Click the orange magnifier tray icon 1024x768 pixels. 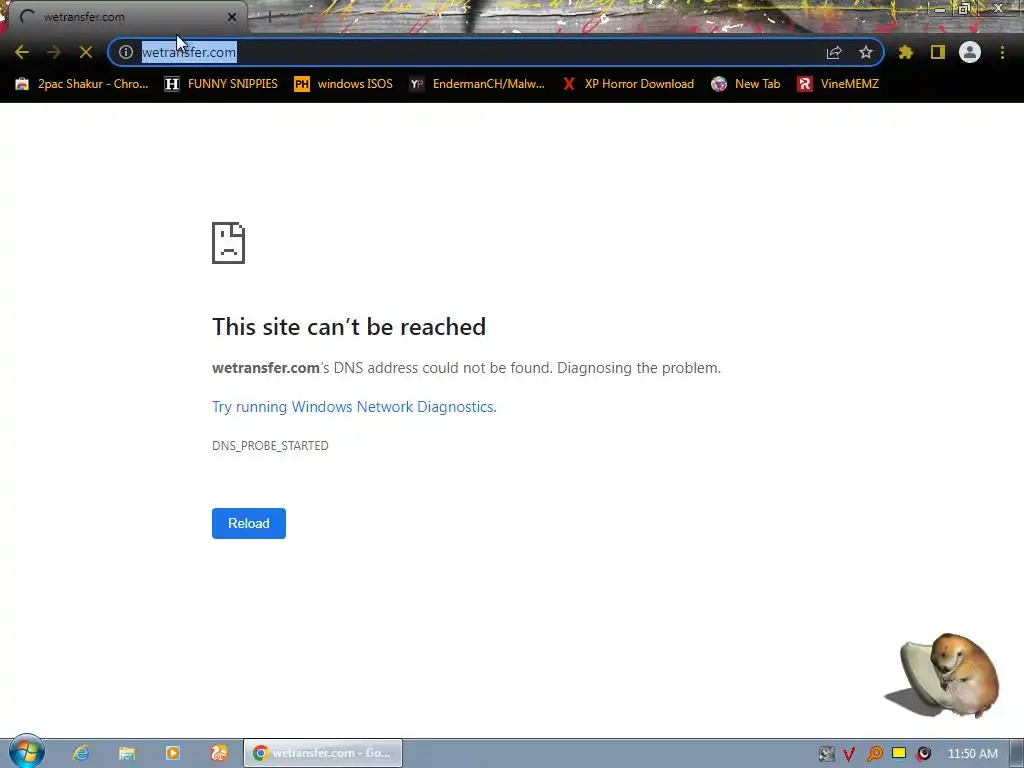(x=874, y=754)
